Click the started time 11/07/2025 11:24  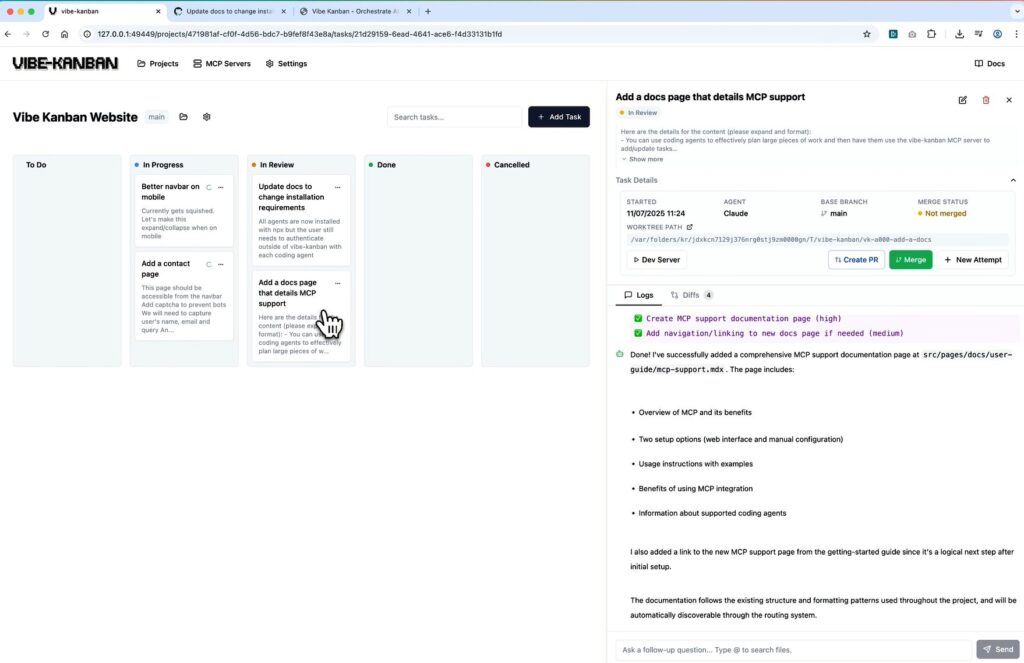[656, 214]
